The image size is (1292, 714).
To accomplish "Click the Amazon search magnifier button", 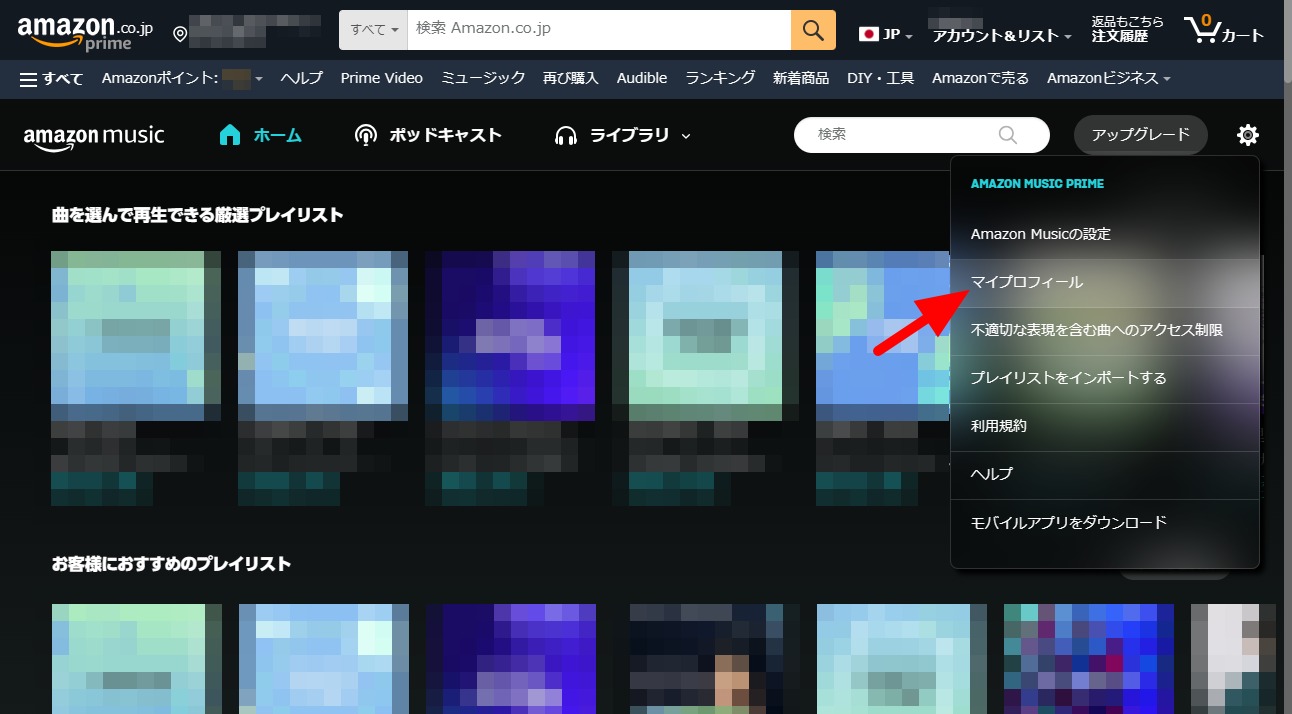I will 813,30.
